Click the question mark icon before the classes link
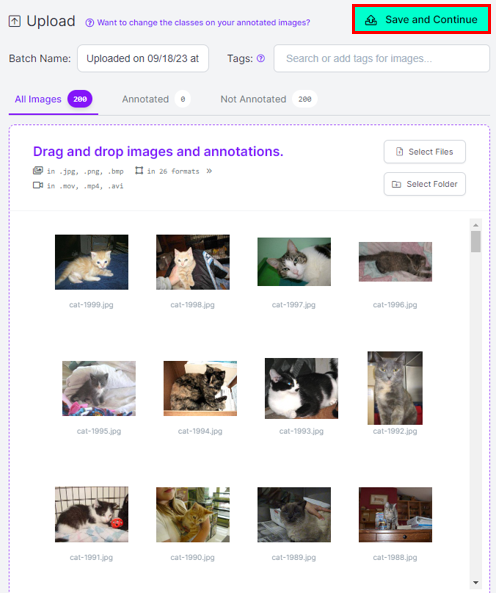This screenshot has height=597, width=497. (x=89, y=23)
